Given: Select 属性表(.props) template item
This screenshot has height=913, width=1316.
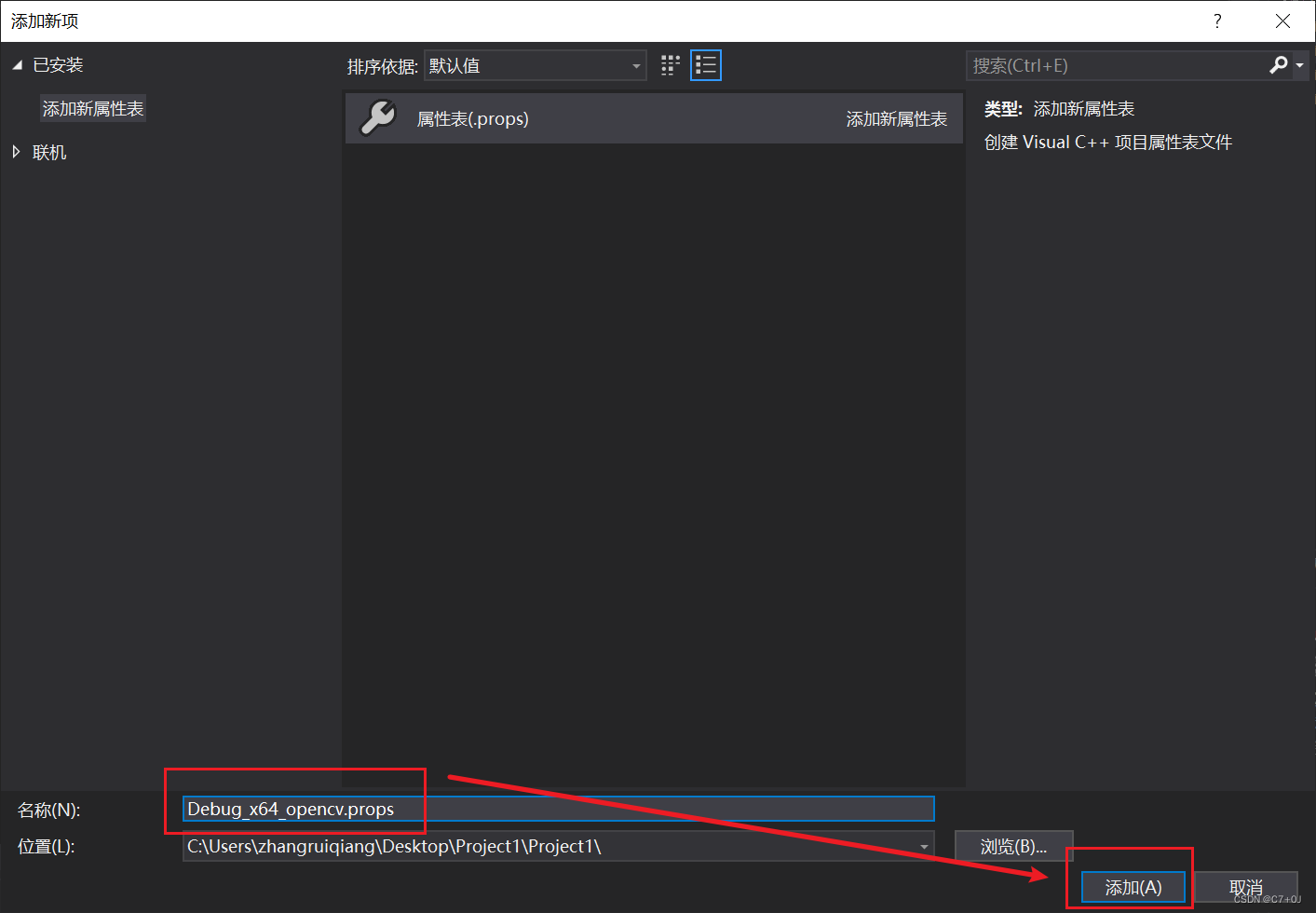Looking at the screenshot, I should coord(654,118).
